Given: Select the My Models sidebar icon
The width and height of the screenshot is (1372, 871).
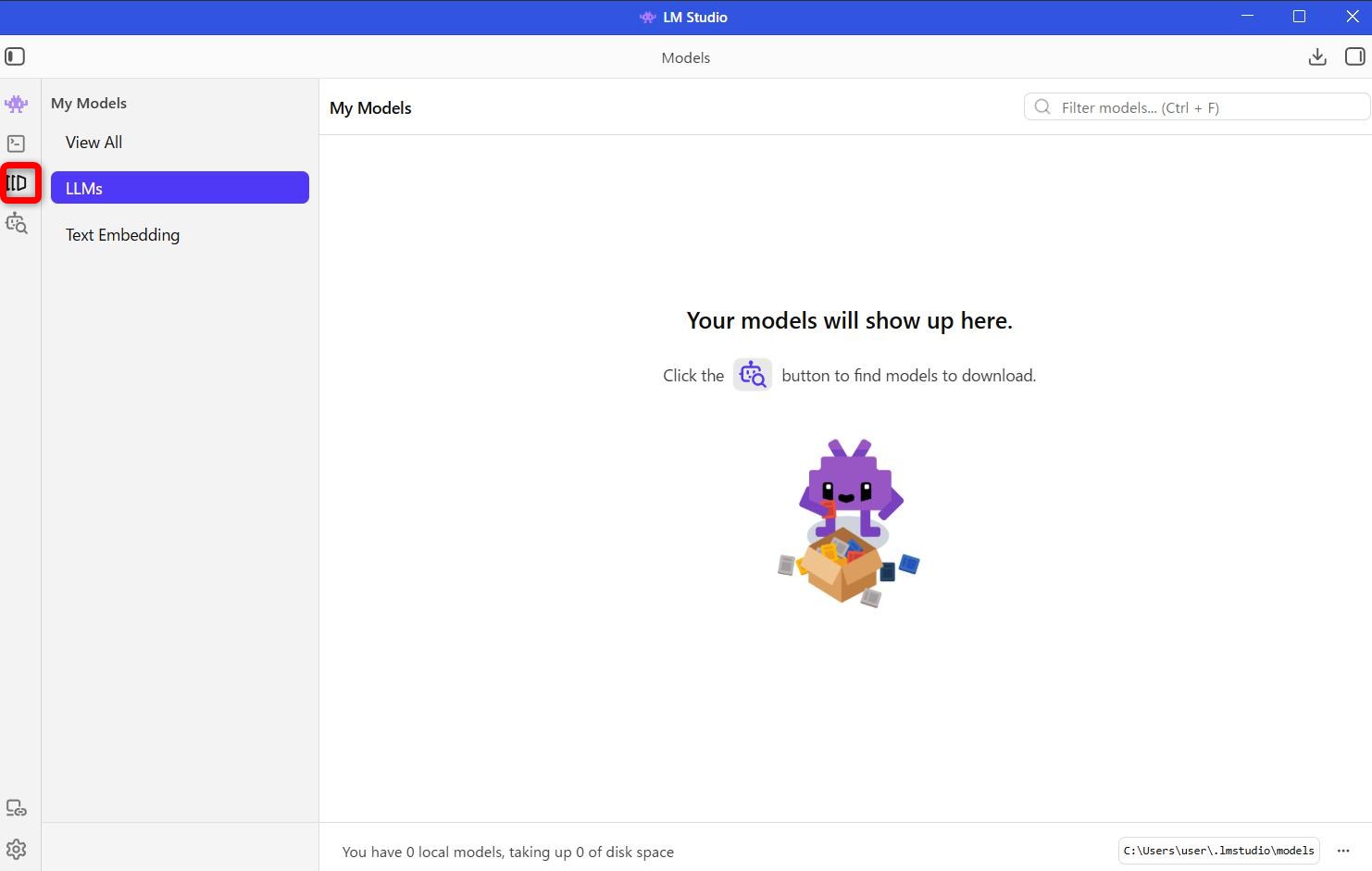Looking at the screenshot, I should (19, 183).
